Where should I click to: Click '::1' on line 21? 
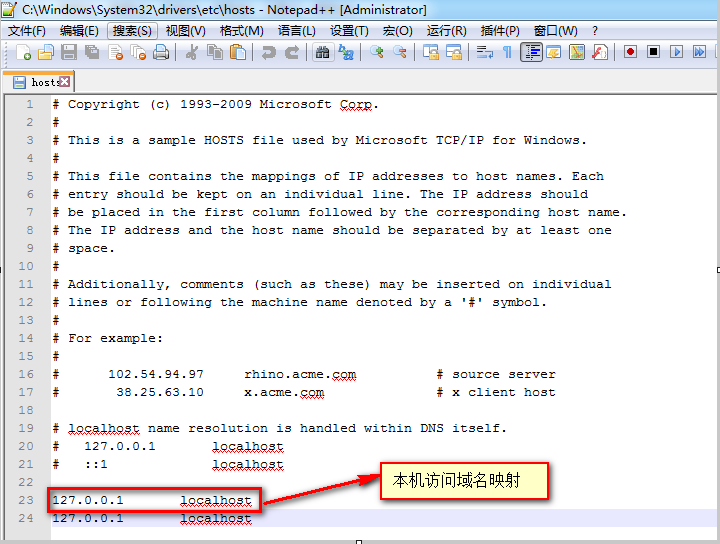(x=96, y=465)
